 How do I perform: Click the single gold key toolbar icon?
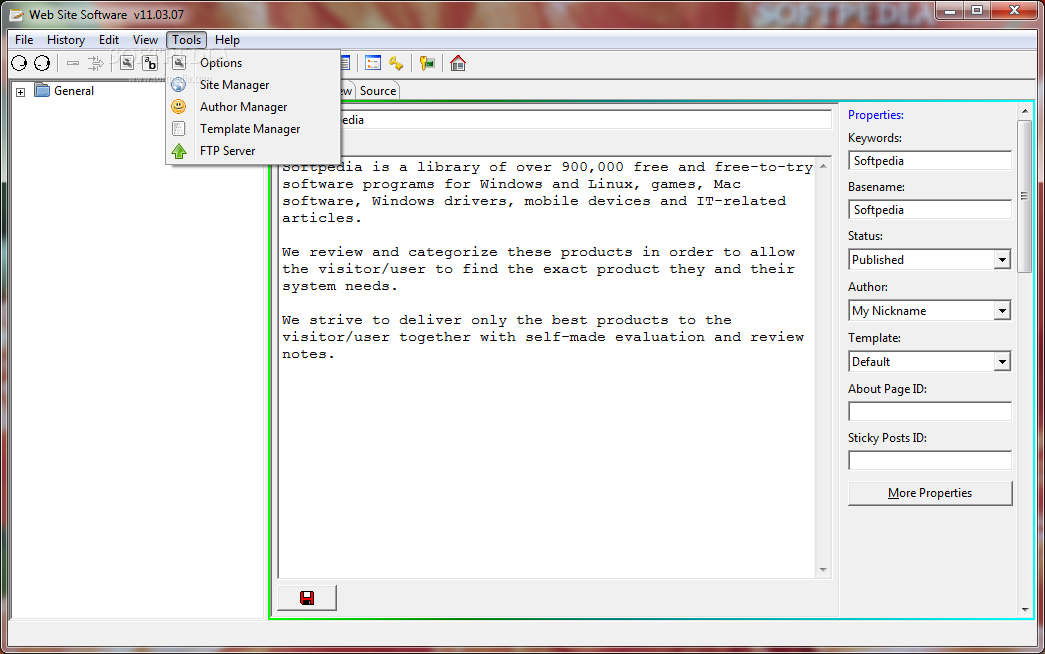pos(397,63)
